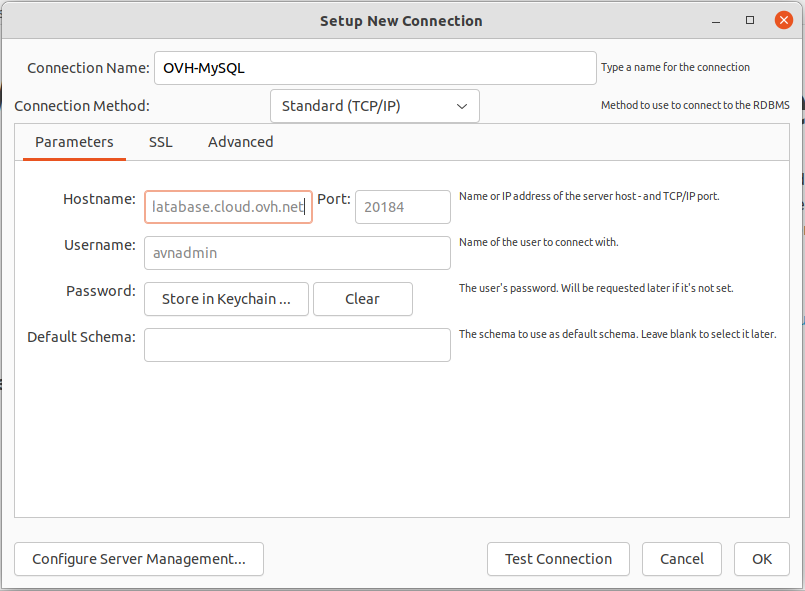Click the Hostname label text
This screenshot has width=805, height=591.
(x=99, y=199)
